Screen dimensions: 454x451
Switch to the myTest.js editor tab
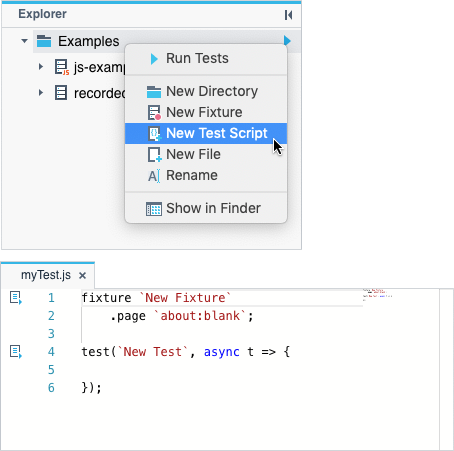pos(46,275)
